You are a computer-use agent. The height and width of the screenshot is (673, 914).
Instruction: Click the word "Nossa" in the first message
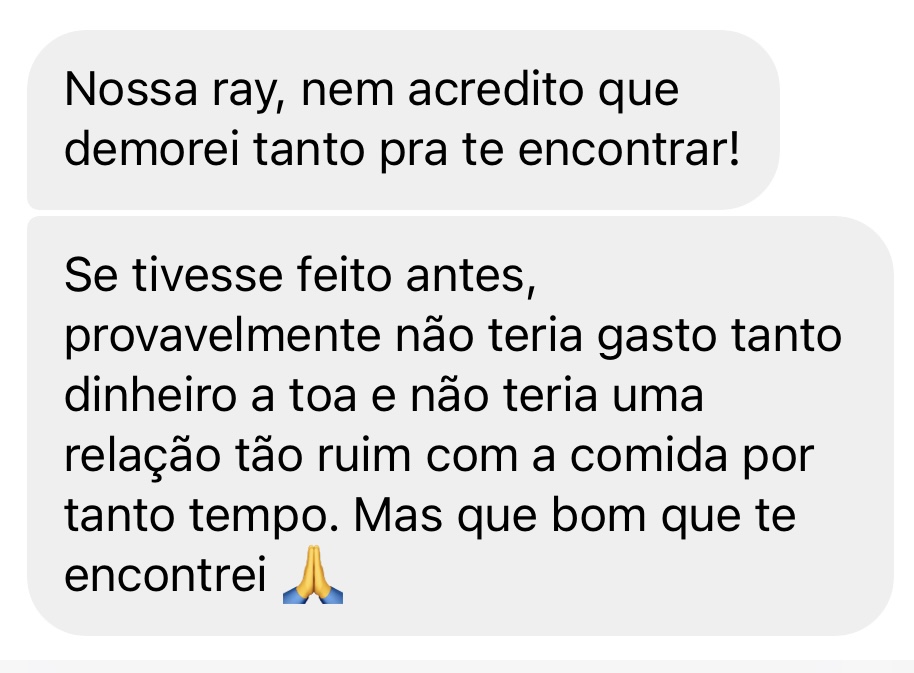[x=131, y=90]
